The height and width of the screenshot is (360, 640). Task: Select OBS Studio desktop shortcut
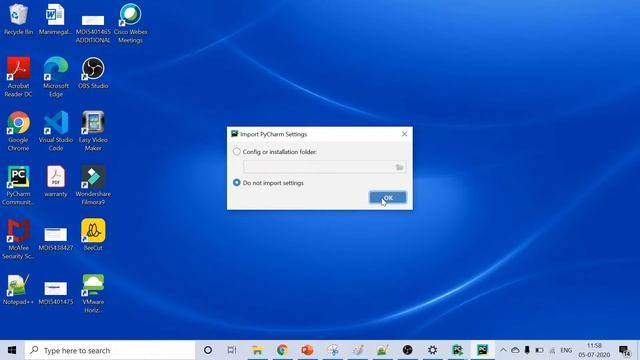pos(93,73)
